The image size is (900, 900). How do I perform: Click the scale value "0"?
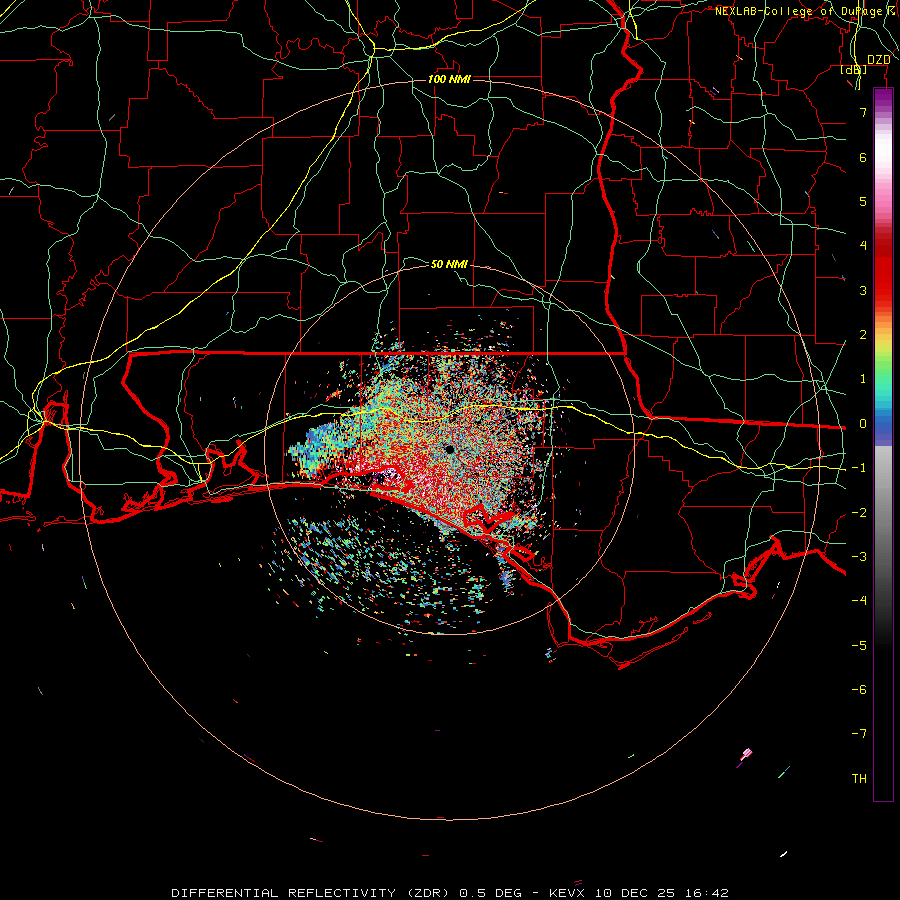pyautogui.click(x=863, y=424)
